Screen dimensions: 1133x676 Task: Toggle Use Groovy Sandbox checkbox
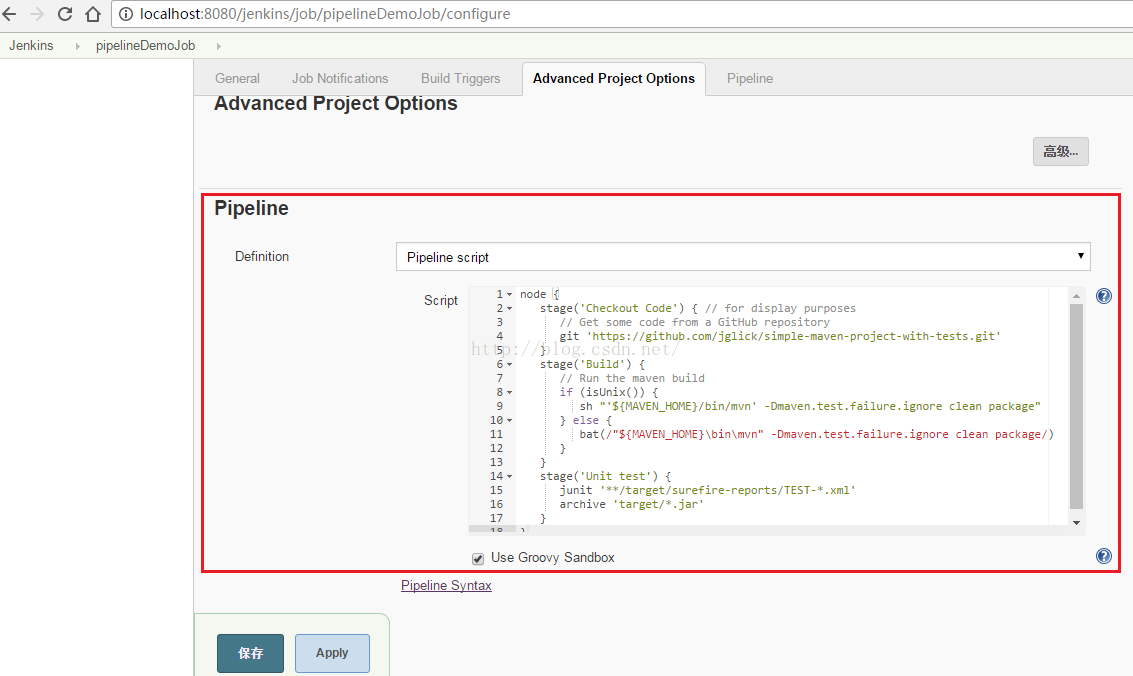coord(478,558)
